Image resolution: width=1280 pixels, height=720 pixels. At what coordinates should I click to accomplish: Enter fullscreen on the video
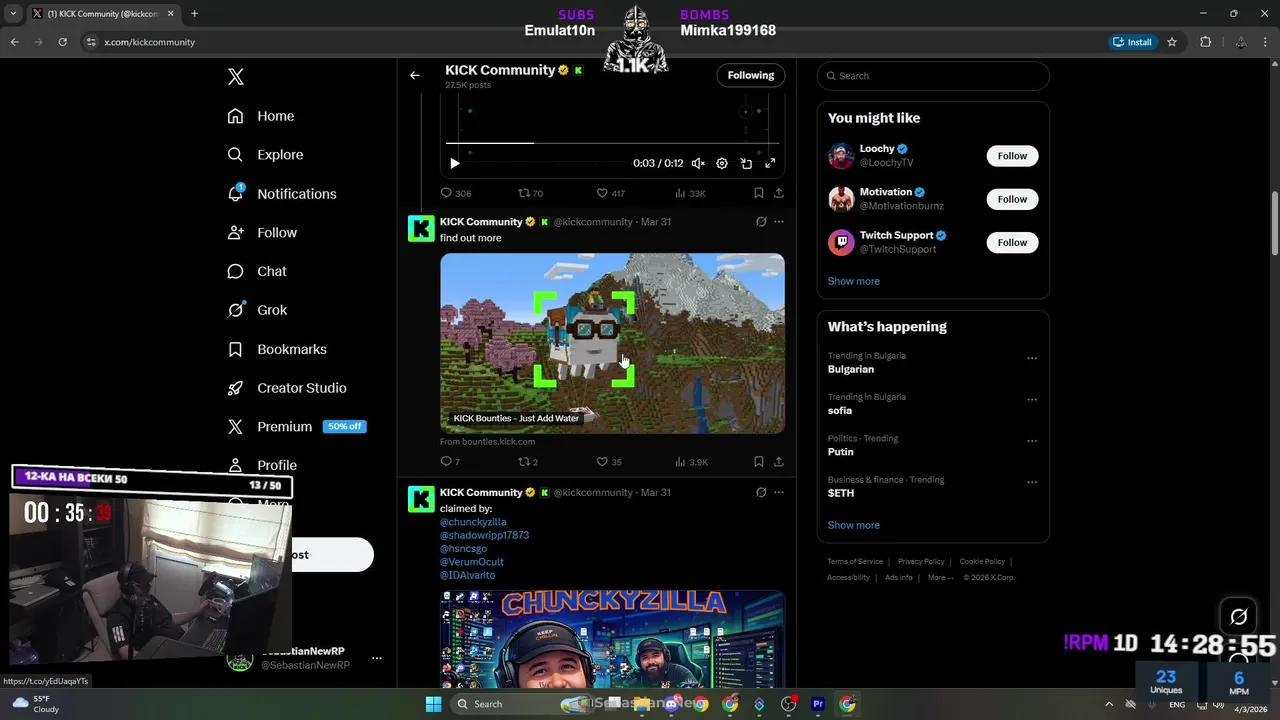click(770, 163)
